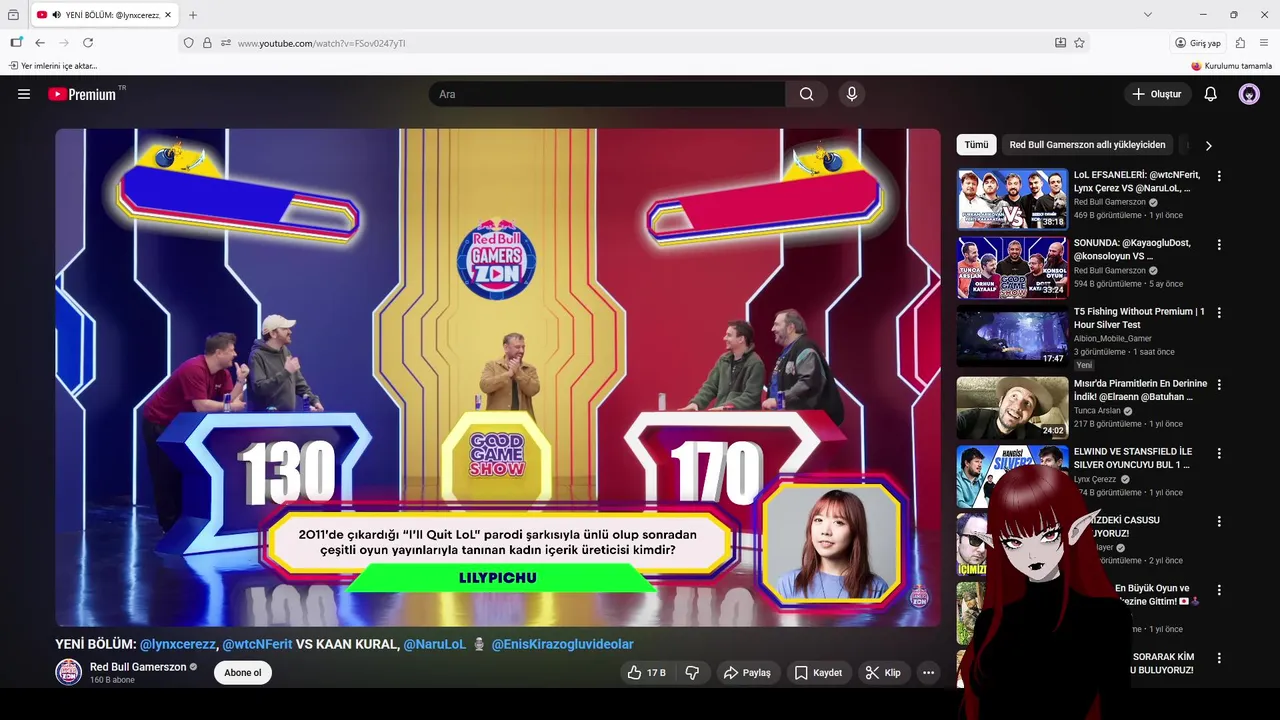Click the search magnifier button

tap(806, 94)
